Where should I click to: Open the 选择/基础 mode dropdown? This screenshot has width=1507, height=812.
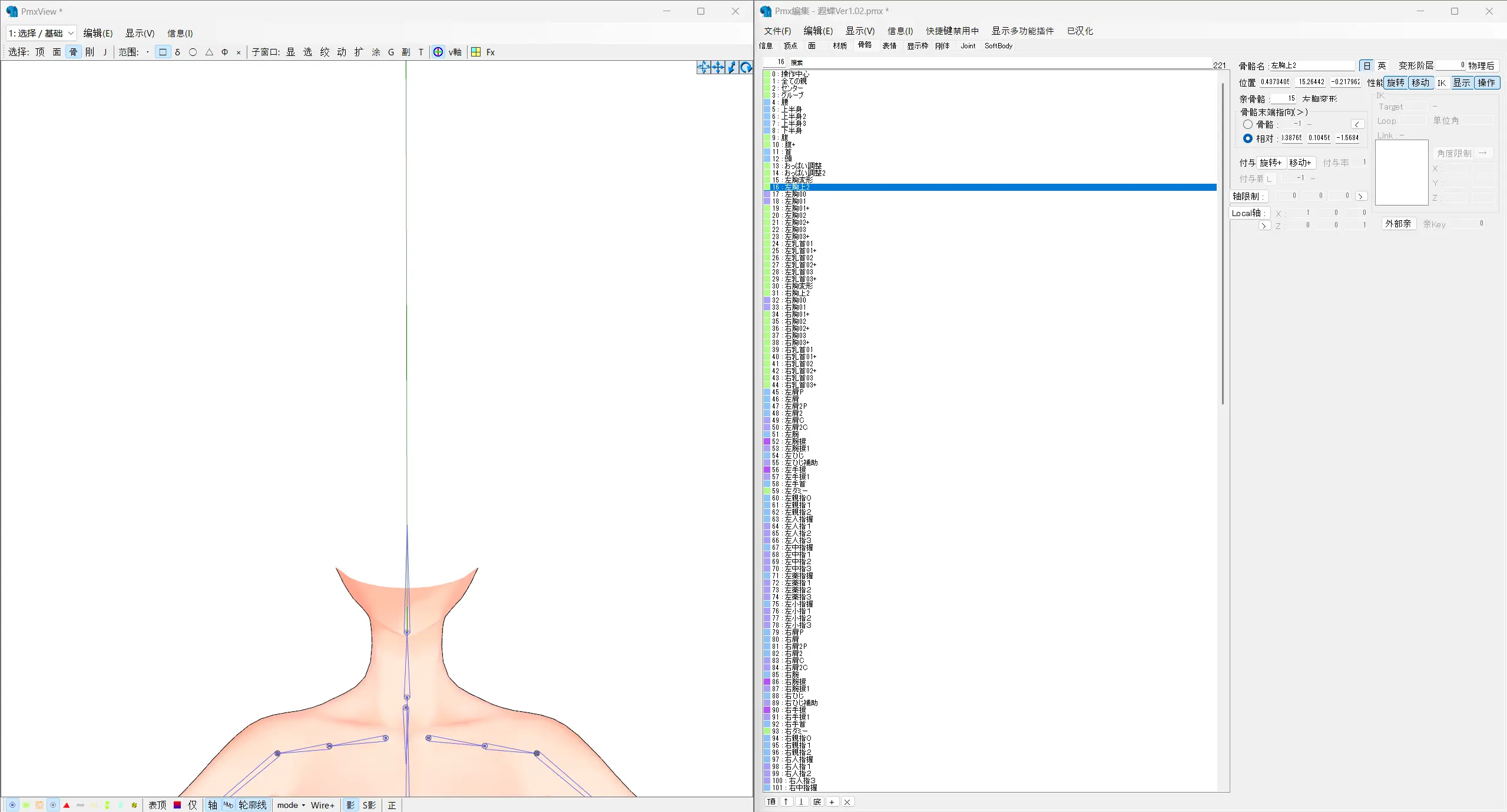pyautogui.click(x=41, y=34)
